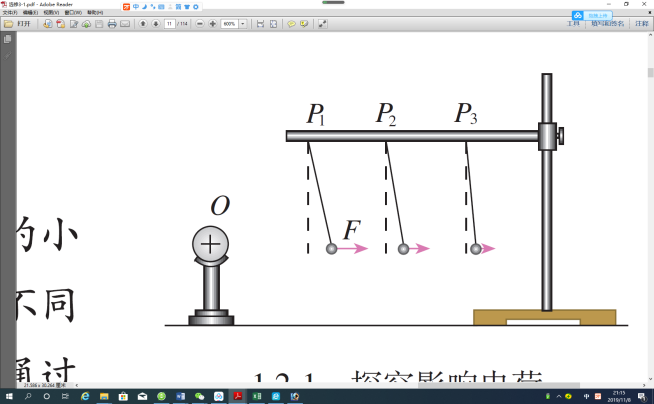Show hidden tray icons chevron
The image size is (654, 404).
559,396
